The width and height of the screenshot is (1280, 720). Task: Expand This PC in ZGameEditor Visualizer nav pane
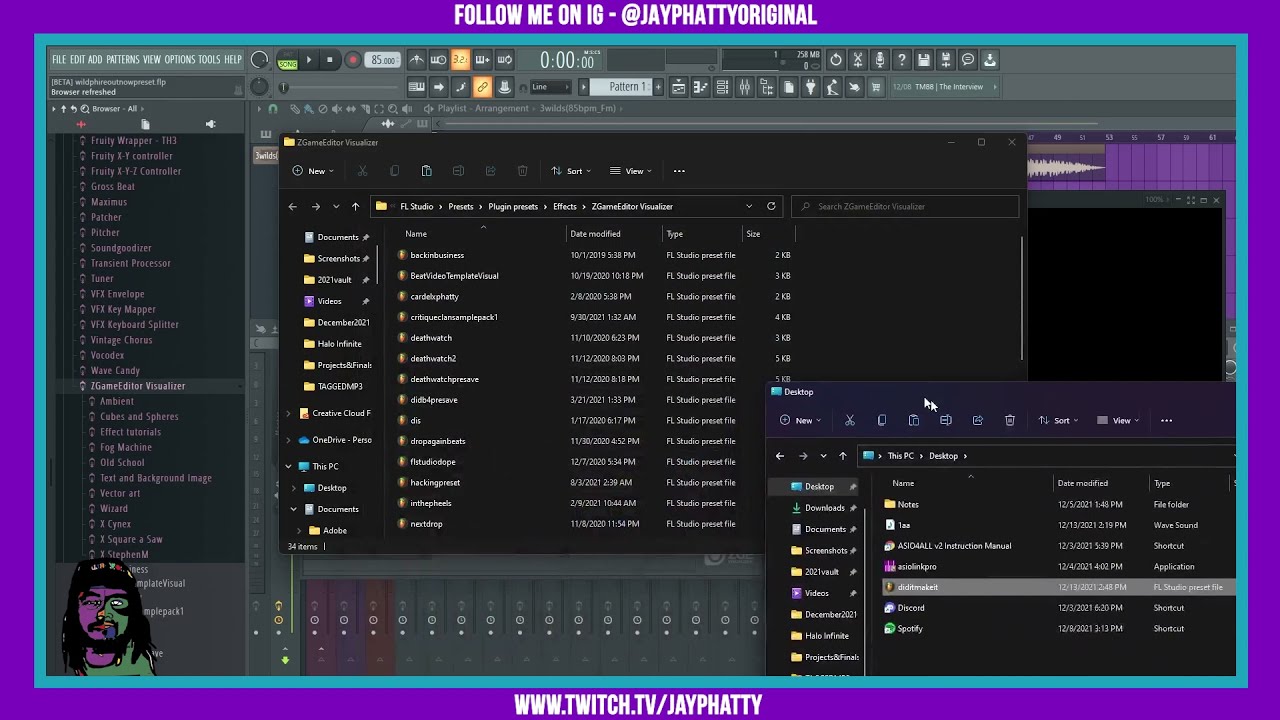289,467
